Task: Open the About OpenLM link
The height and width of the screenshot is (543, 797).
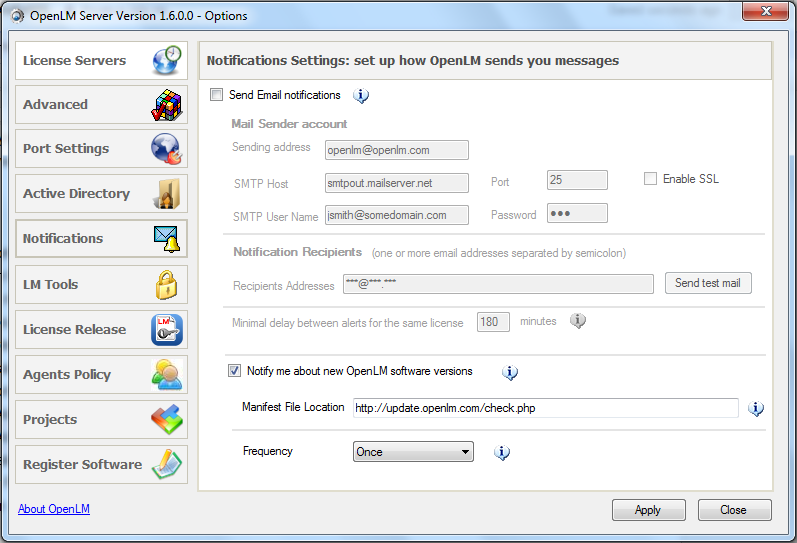Action: pos(54,509)
